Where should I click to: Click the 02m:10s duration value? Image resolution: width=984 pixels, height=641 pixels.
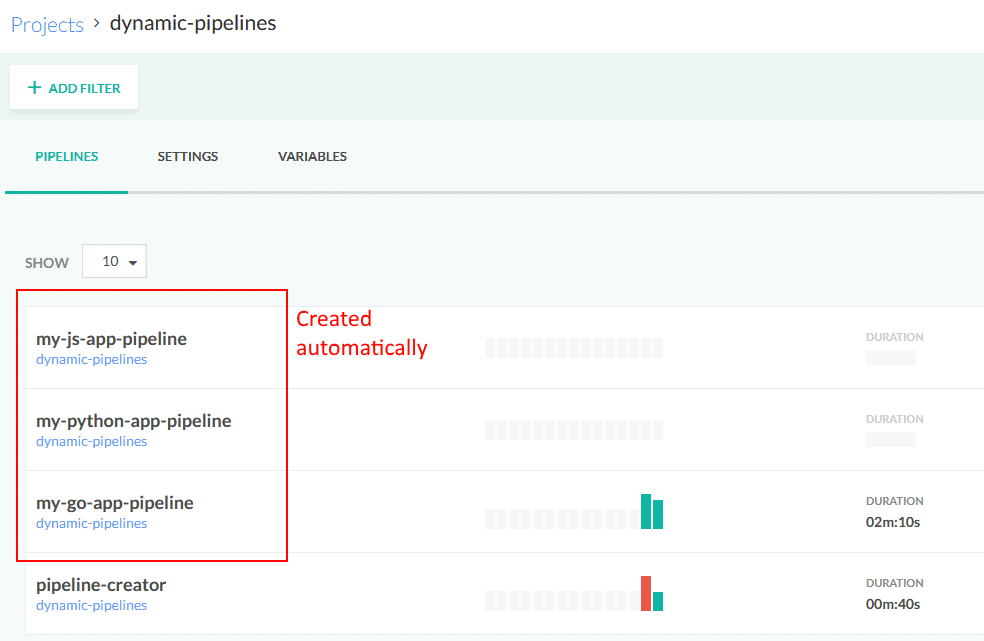[x=893, y=522]
